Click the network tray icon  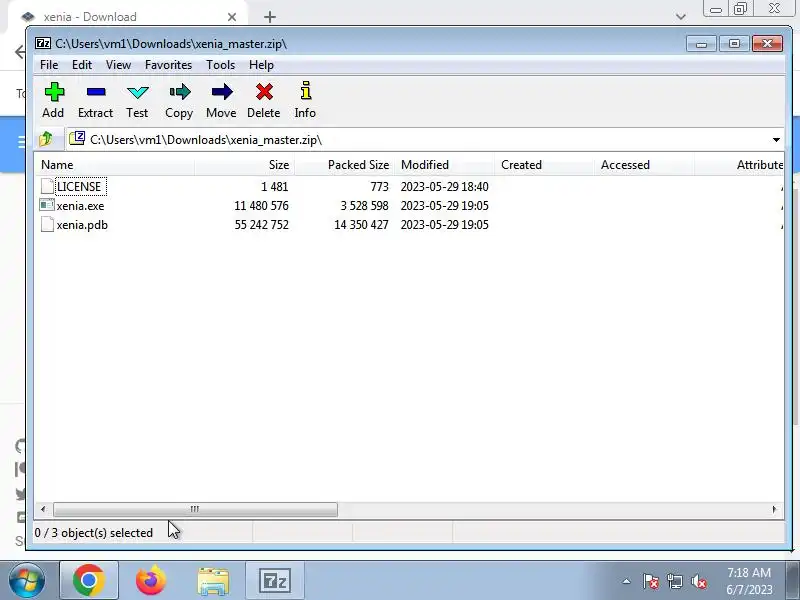coord(675,581)
